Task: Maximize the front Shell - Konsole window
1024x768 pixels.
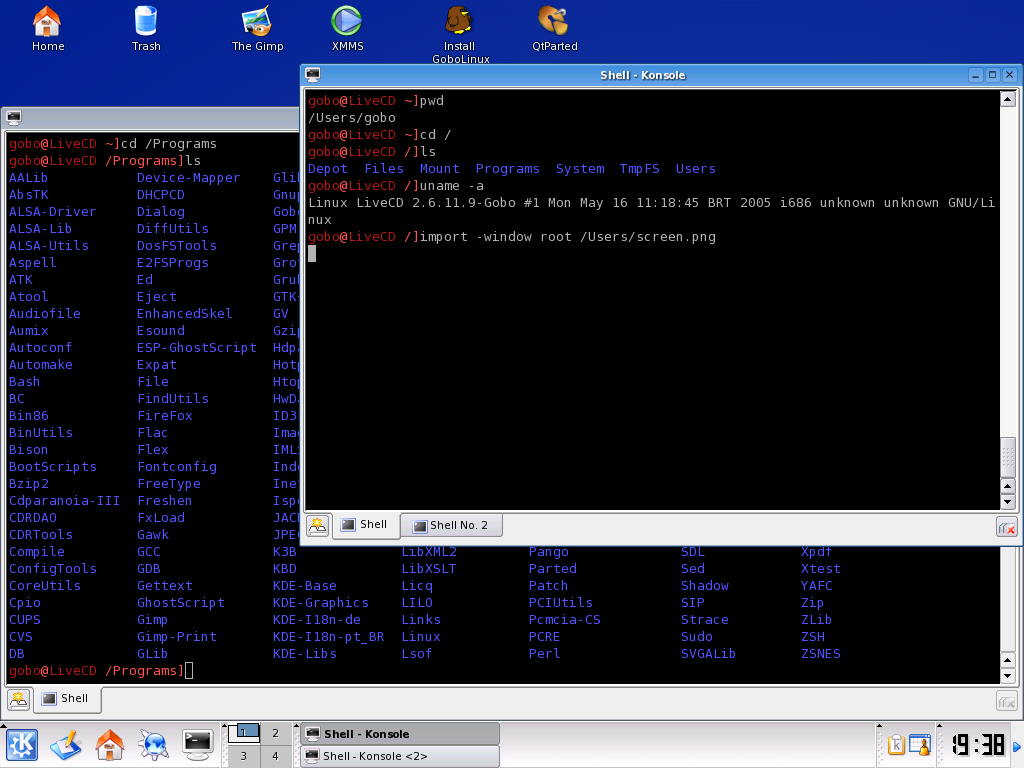Action: point(992,75)
